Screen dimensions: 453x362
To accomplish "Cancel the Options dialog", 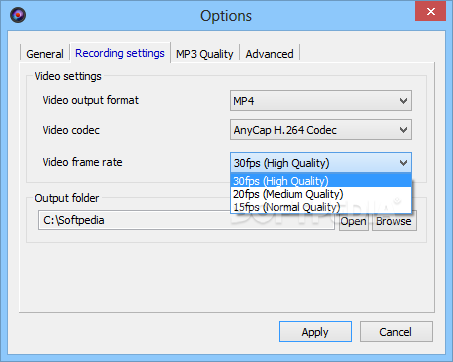I will pos(396,332).
